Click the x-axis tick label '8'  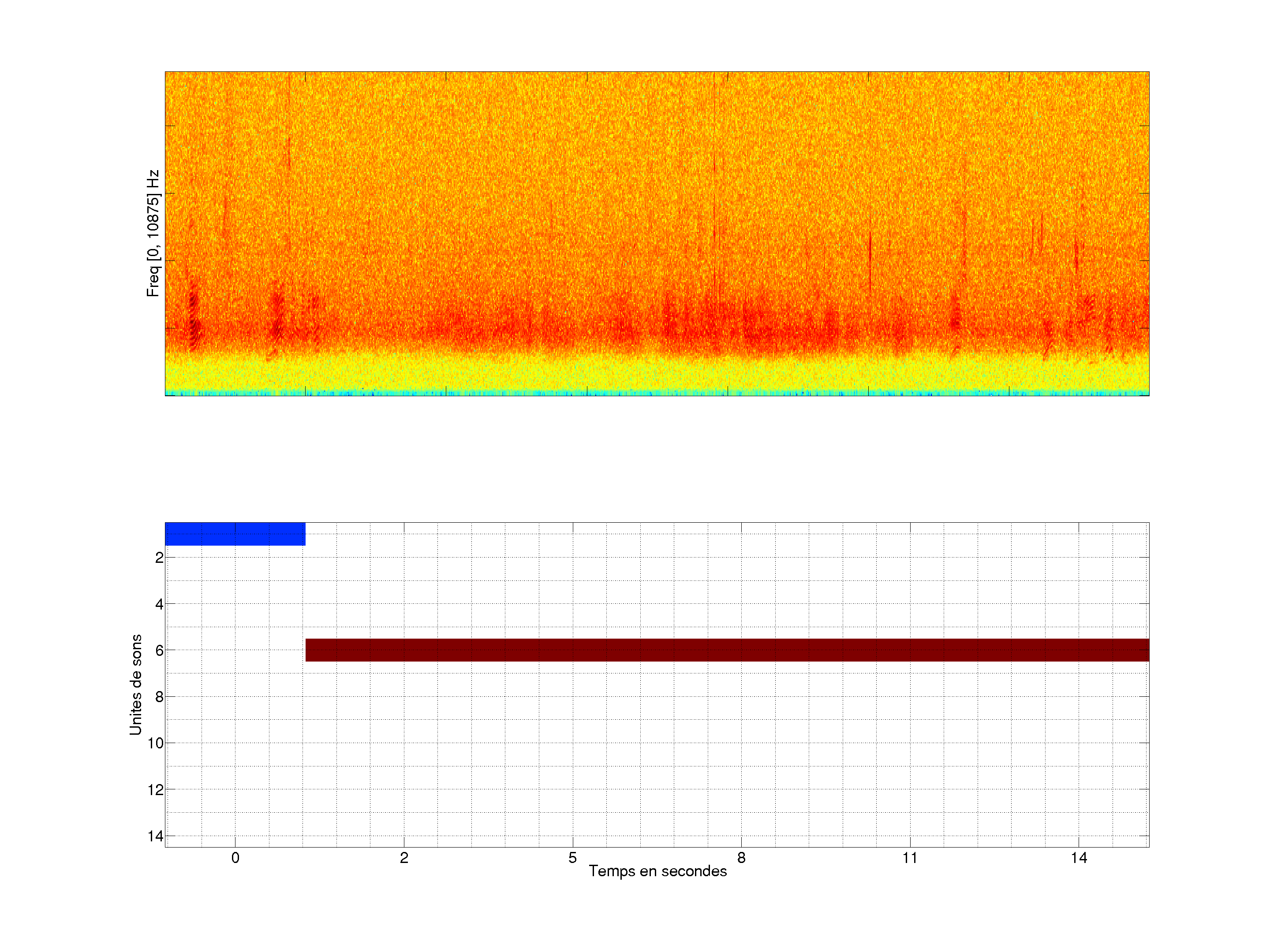(741, 858)
